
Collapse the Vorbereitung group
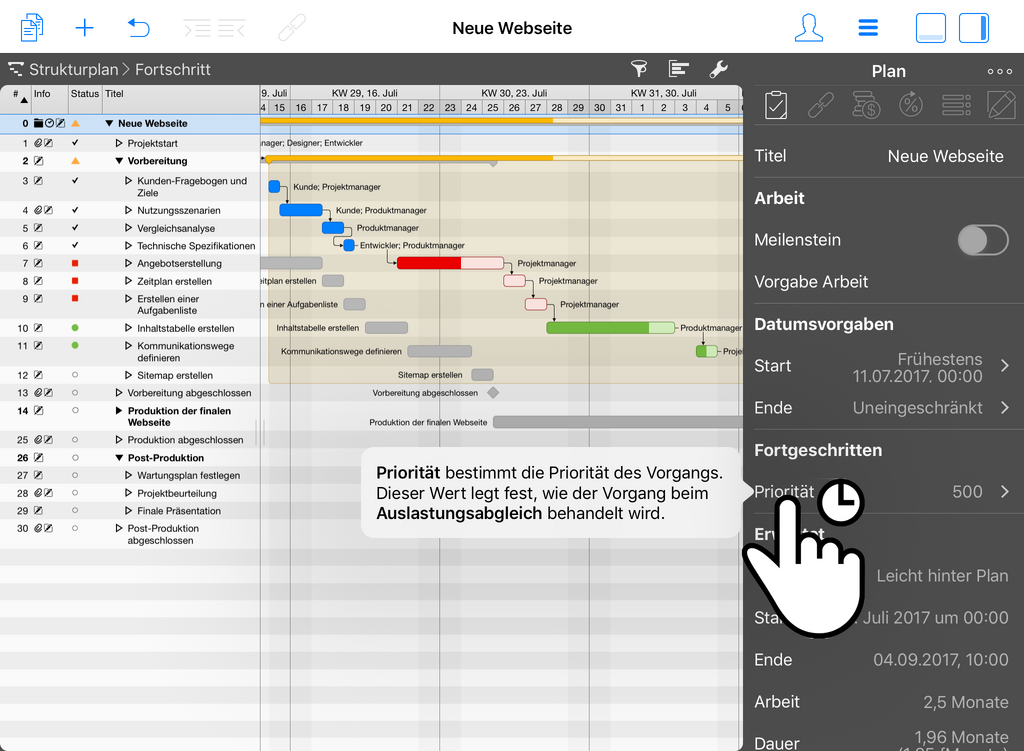(x=119, y=161)
